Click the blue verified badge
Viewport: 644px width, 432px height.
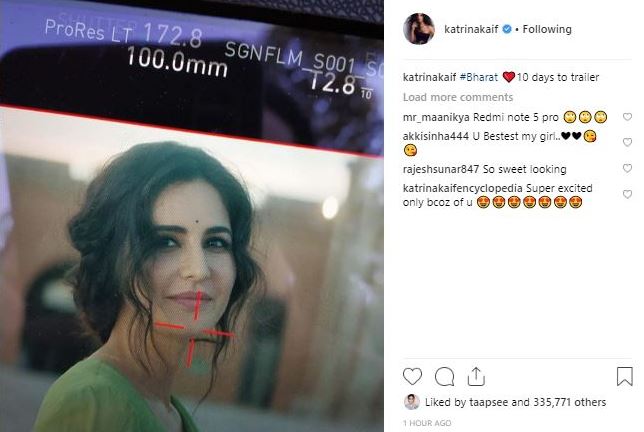pos(507,29)
